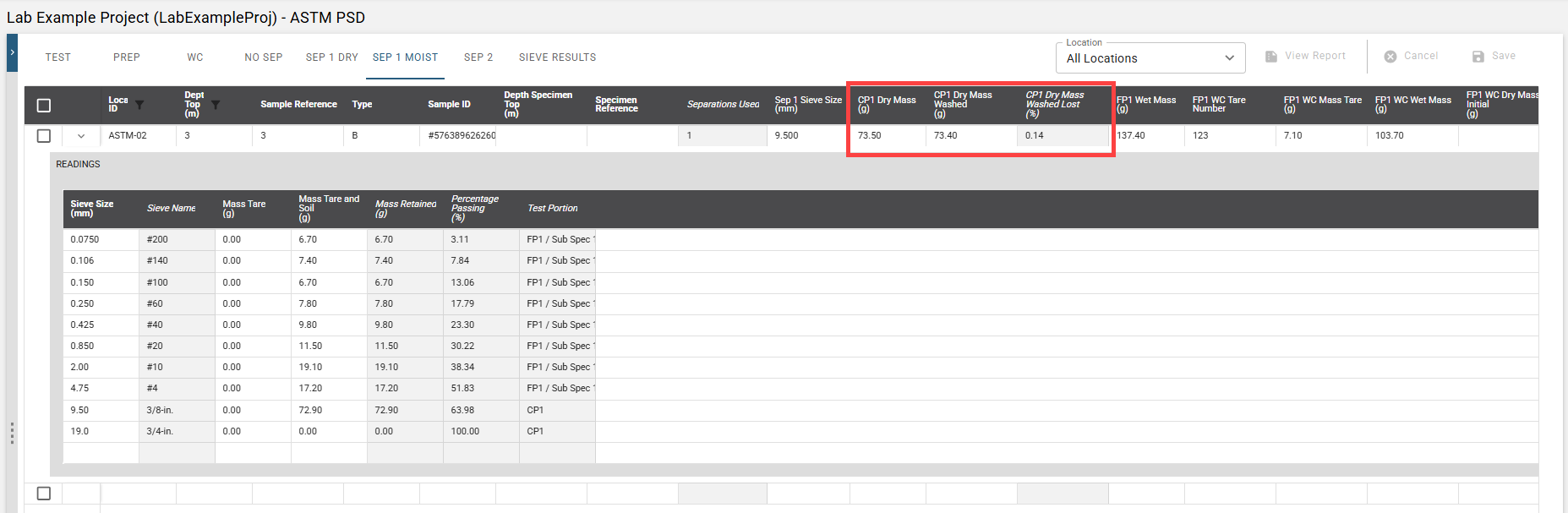
Task: Click the Loca ID column filter icon
Action: [139, 105]
